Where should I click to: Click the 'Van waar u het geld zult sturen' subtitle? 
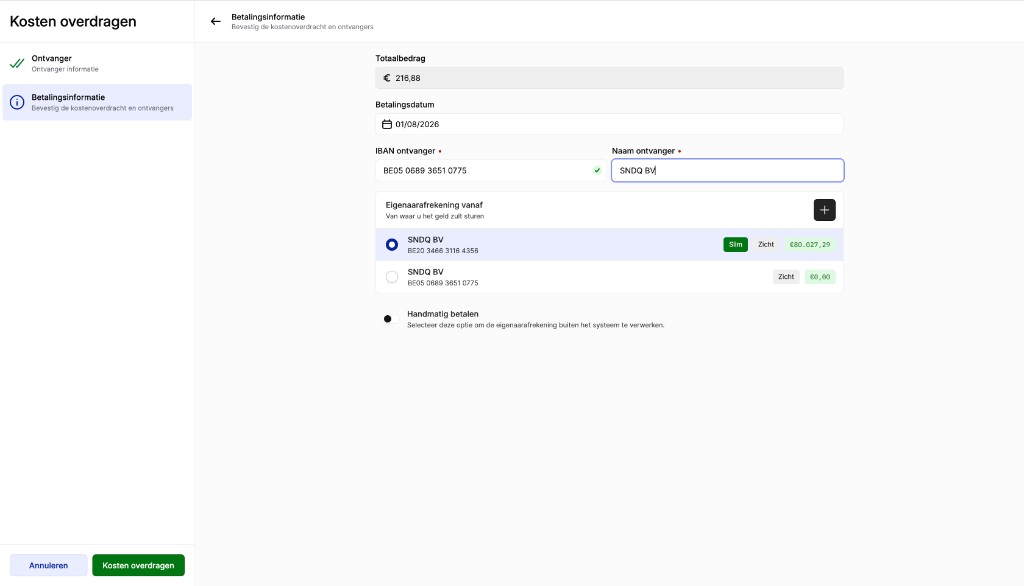tap(435, 216)
